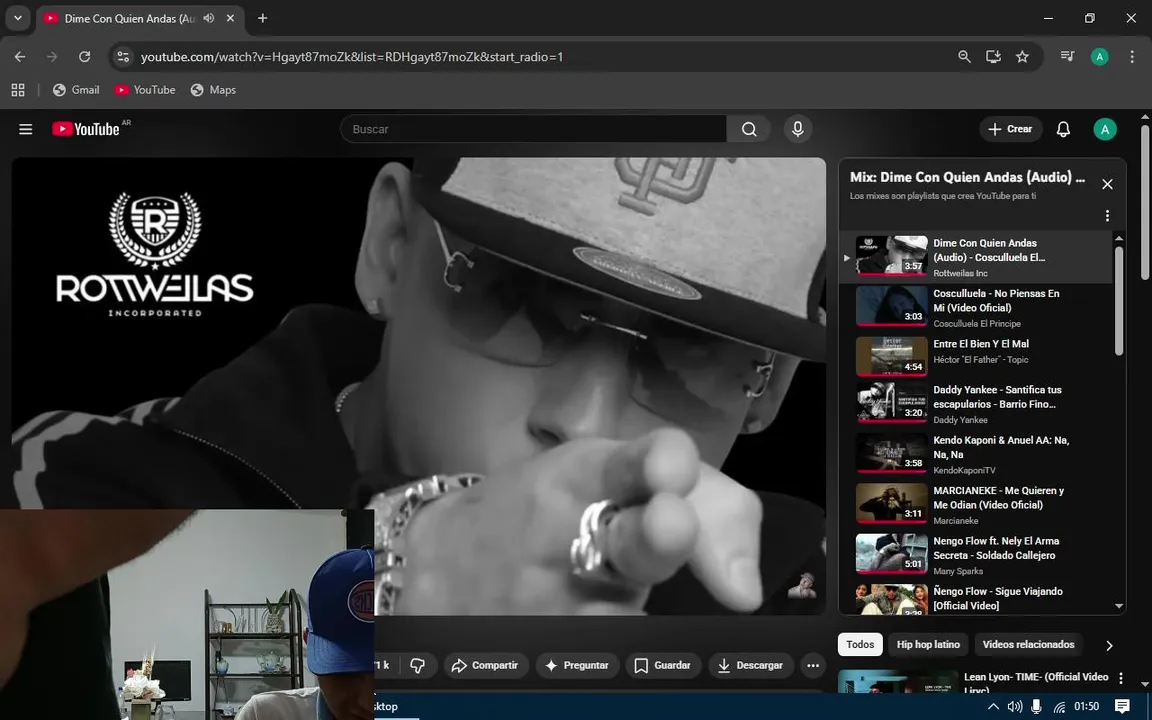The height and width of the screenshot is (720, 1152).
Task: Open the YouTube account avatar menu
Action: tap(1105, 129)
